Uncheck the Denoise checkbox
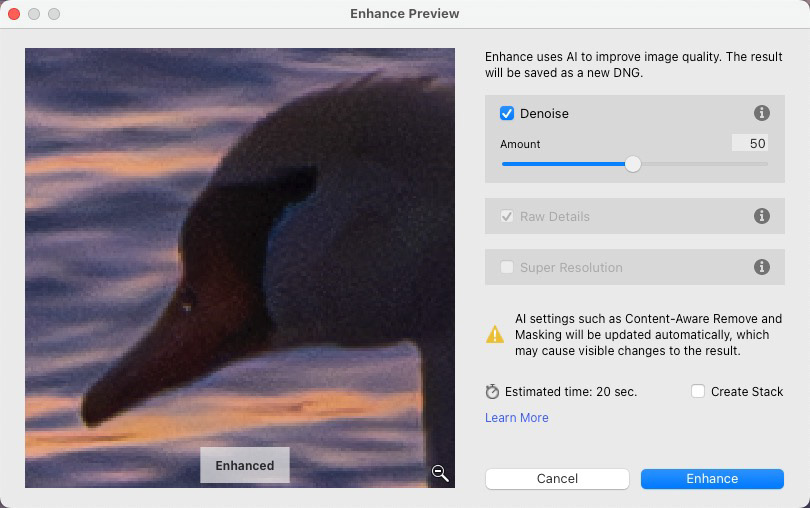The height and width of the screenshot is (508, 810). [x=507, y=113]
